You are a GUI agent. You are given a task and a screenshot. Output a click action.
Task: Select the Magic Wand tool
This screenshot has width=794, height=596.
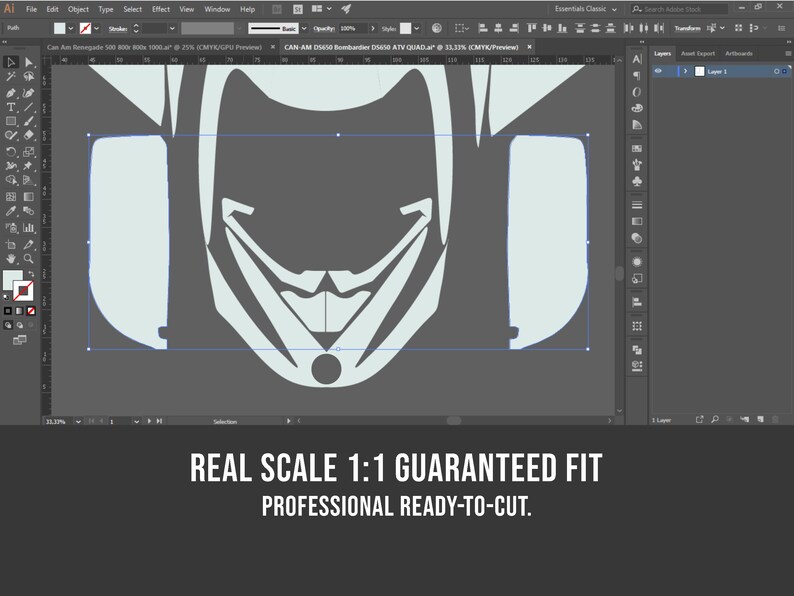11,77
